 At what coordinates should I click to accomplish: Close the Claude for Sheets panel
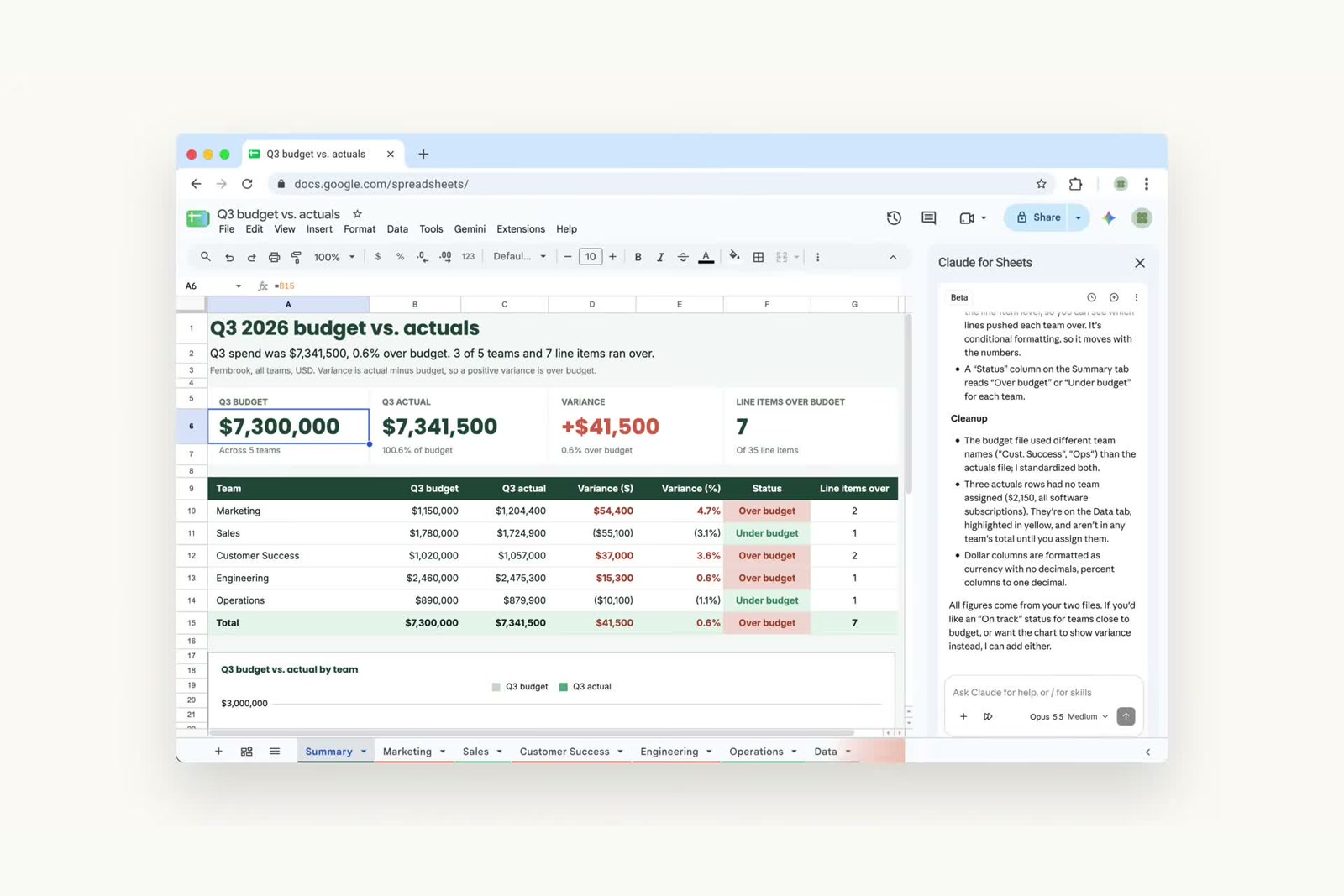(1140, 263)
